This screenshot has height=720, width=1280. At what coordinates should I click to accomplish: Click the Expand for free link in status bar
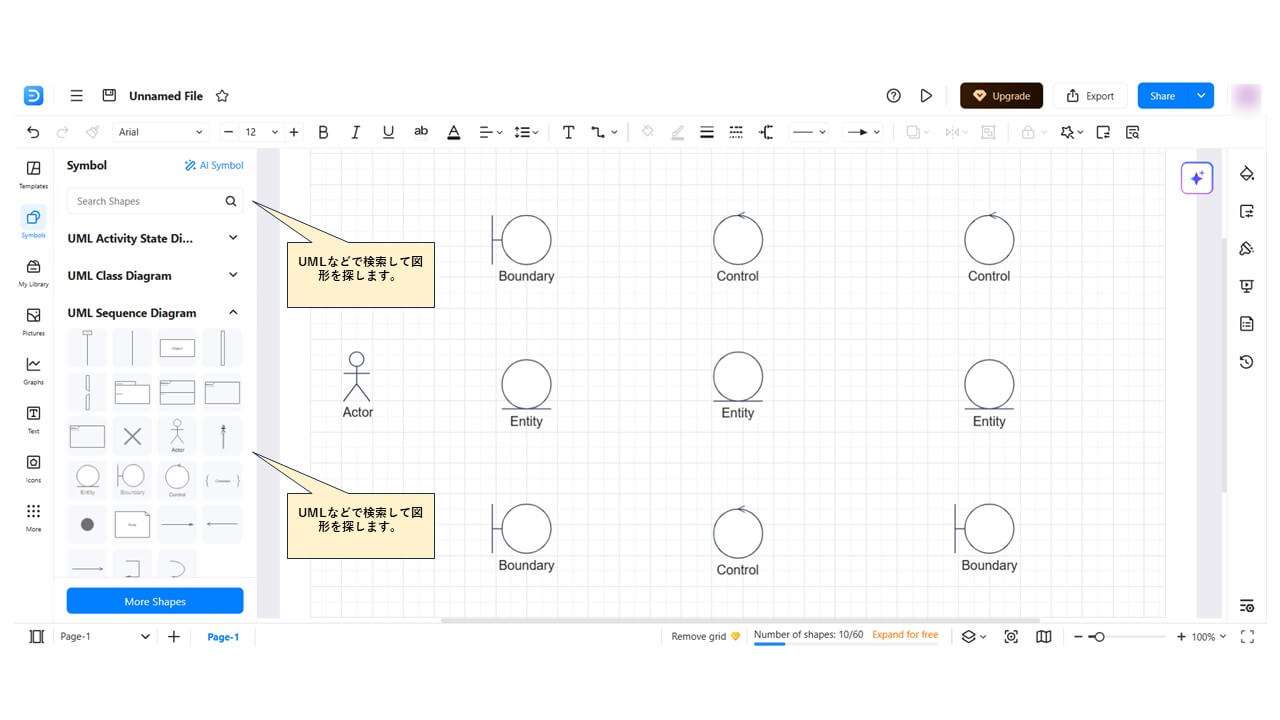[x=905, y=635]
